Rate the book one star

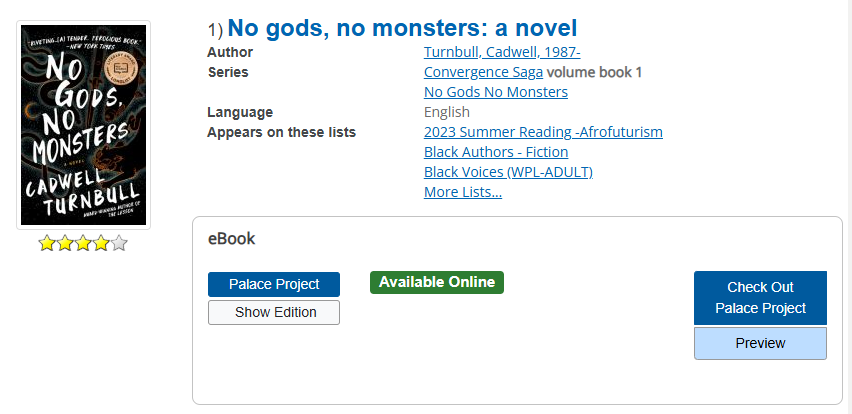(47, 243)
